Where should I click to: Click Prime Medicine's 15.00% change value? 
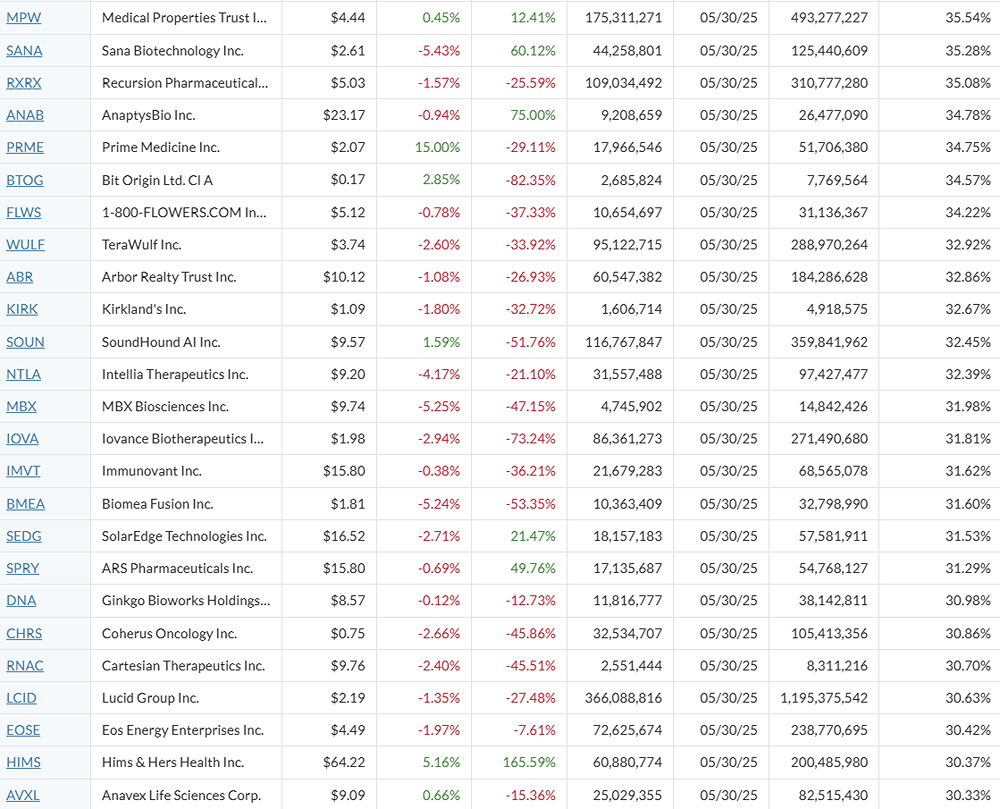[437, 147]
